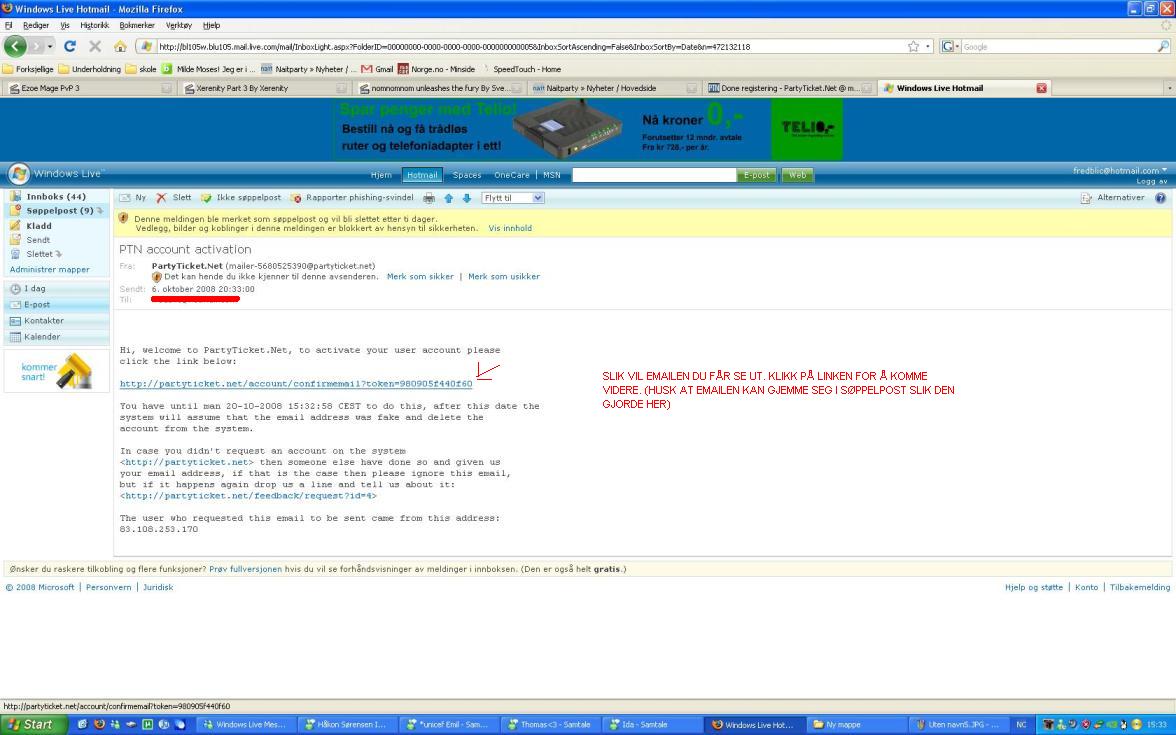This screenshot has height=735, width=1176.
Task: Switch to Done registering - PartyTicket.Net tab
Action: click(790, 88)
